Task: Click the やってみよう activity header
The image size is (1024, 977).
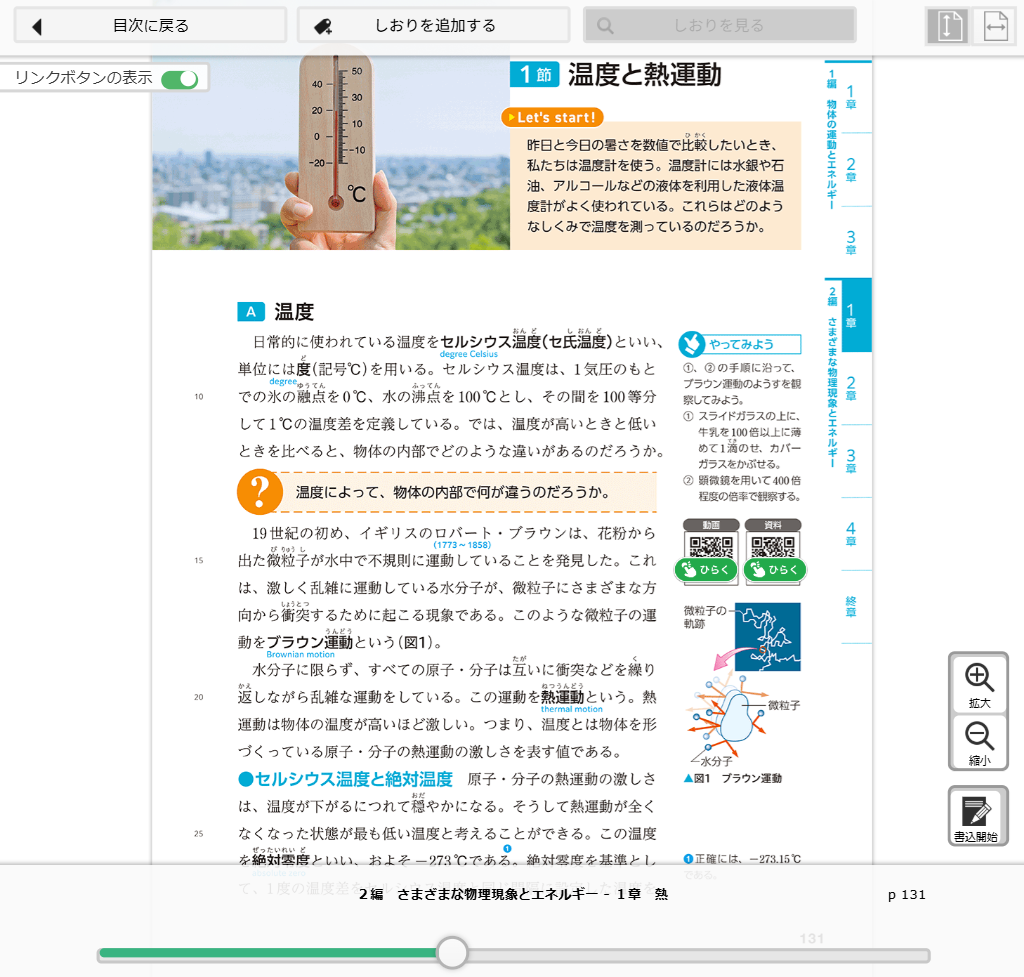Action: pyautogui.click(x=740, y=345)
